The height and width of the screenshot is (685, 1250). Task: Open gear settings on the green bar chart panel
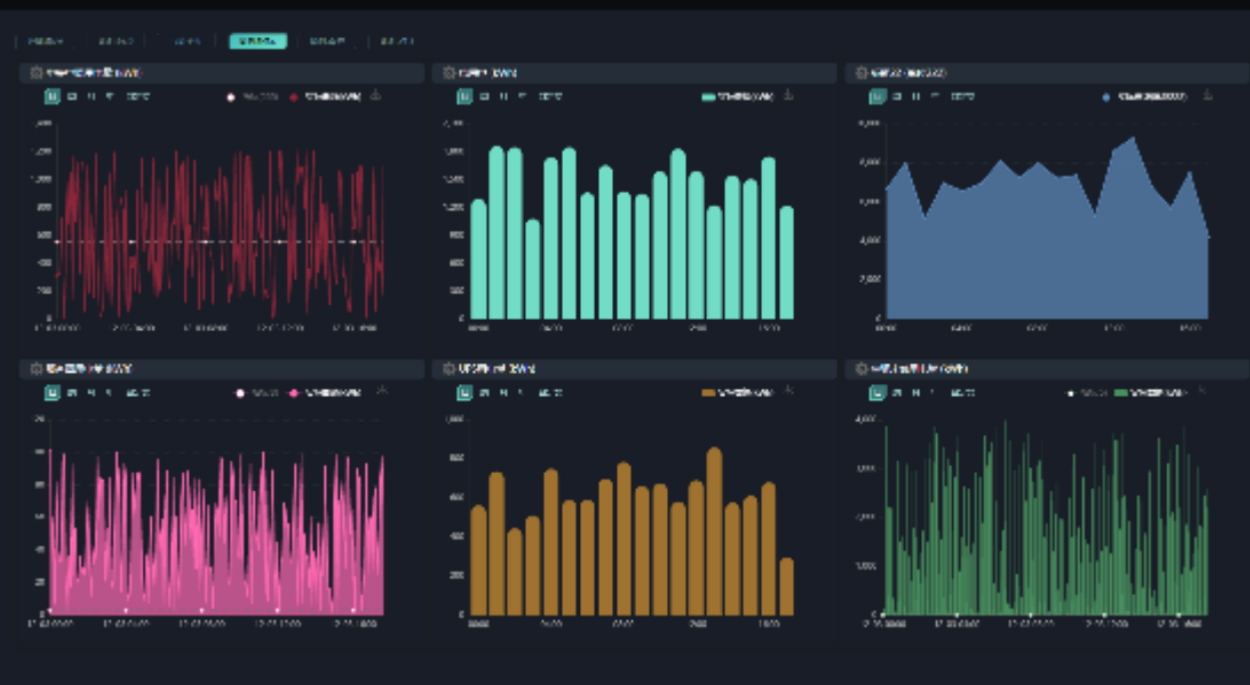click(x=861, y=369)
